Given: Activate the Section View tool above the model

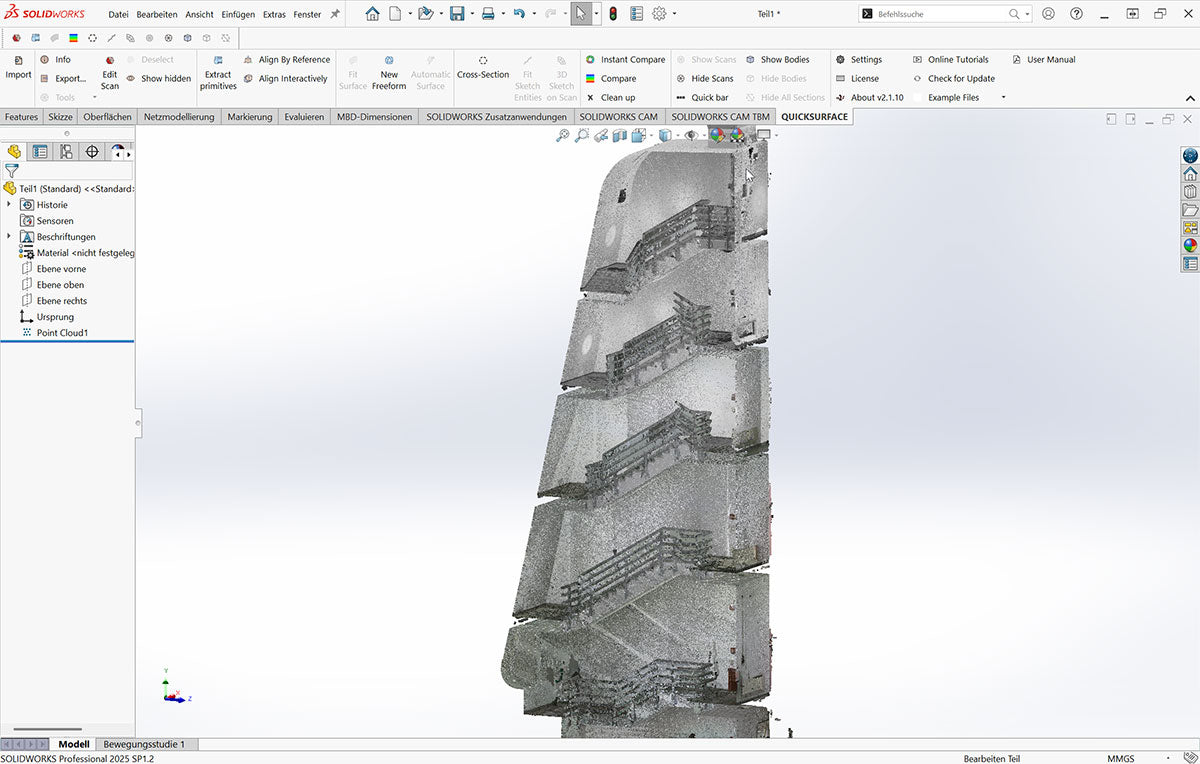Looking at the screenshot, I should click(x=620, y=137).
